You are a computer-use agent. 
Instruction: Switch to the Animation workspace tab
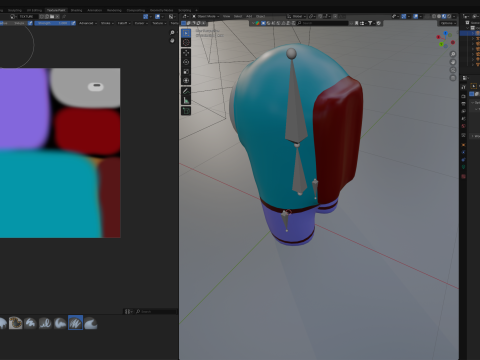point(95,10)
